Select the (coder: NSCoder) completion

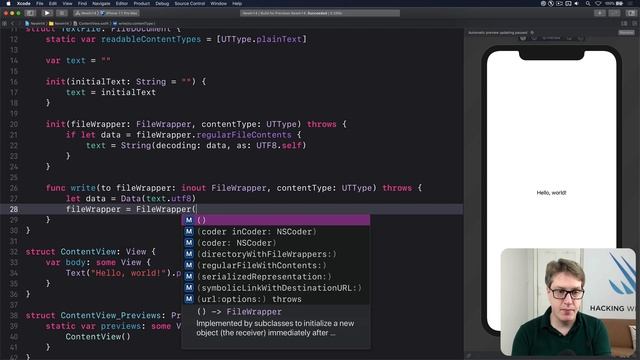276,243
